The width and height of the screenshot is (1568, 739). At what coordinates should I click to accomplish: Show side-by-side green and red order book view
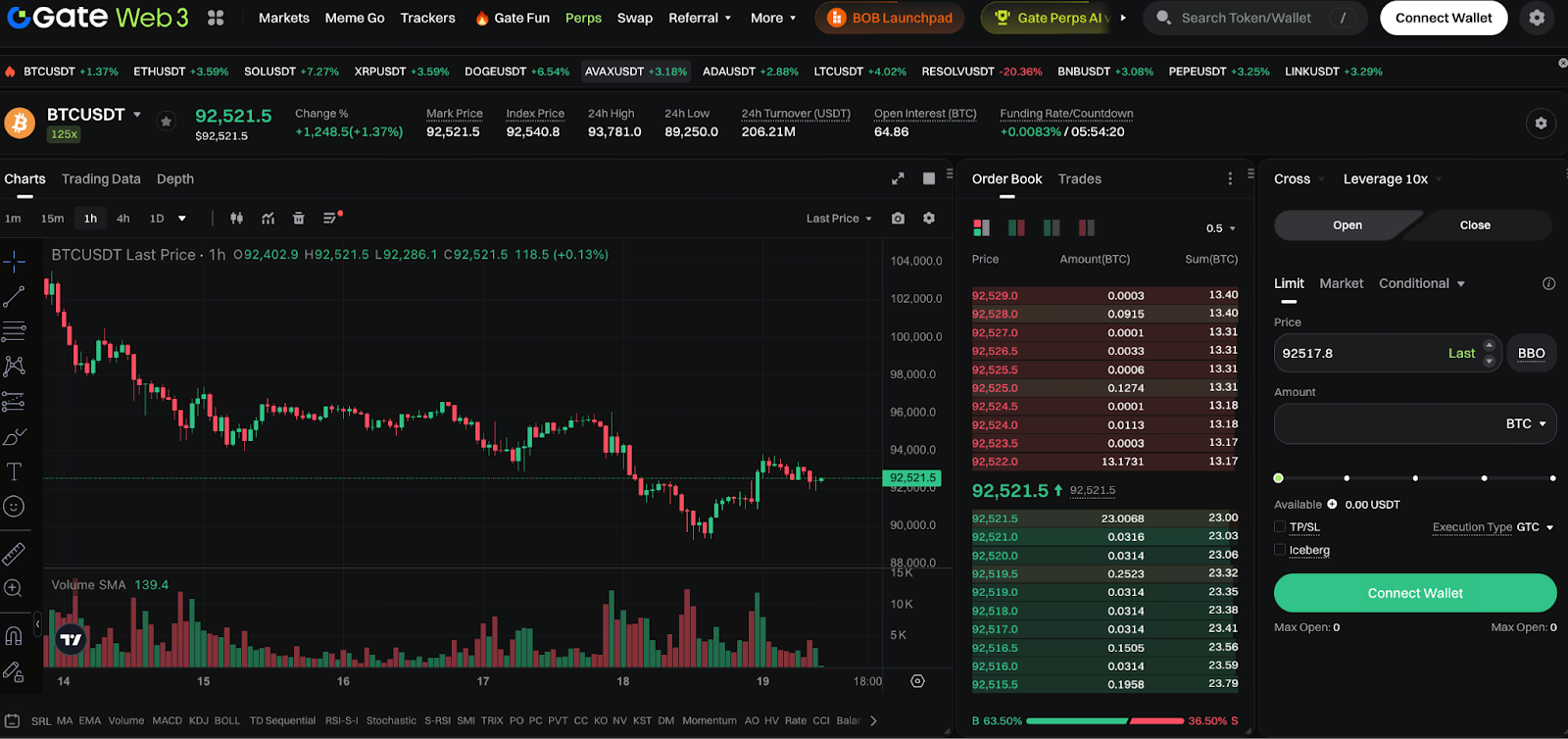point(1016,227)
